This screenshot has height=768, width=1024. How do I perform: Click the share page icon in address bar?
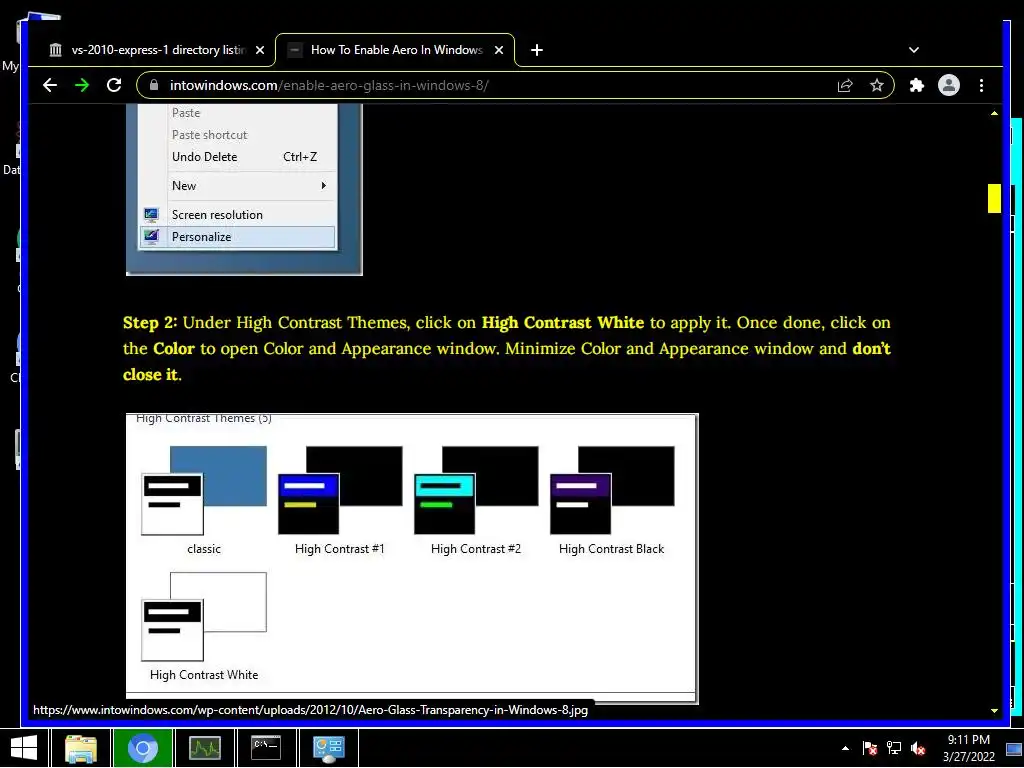click(845, 86)
